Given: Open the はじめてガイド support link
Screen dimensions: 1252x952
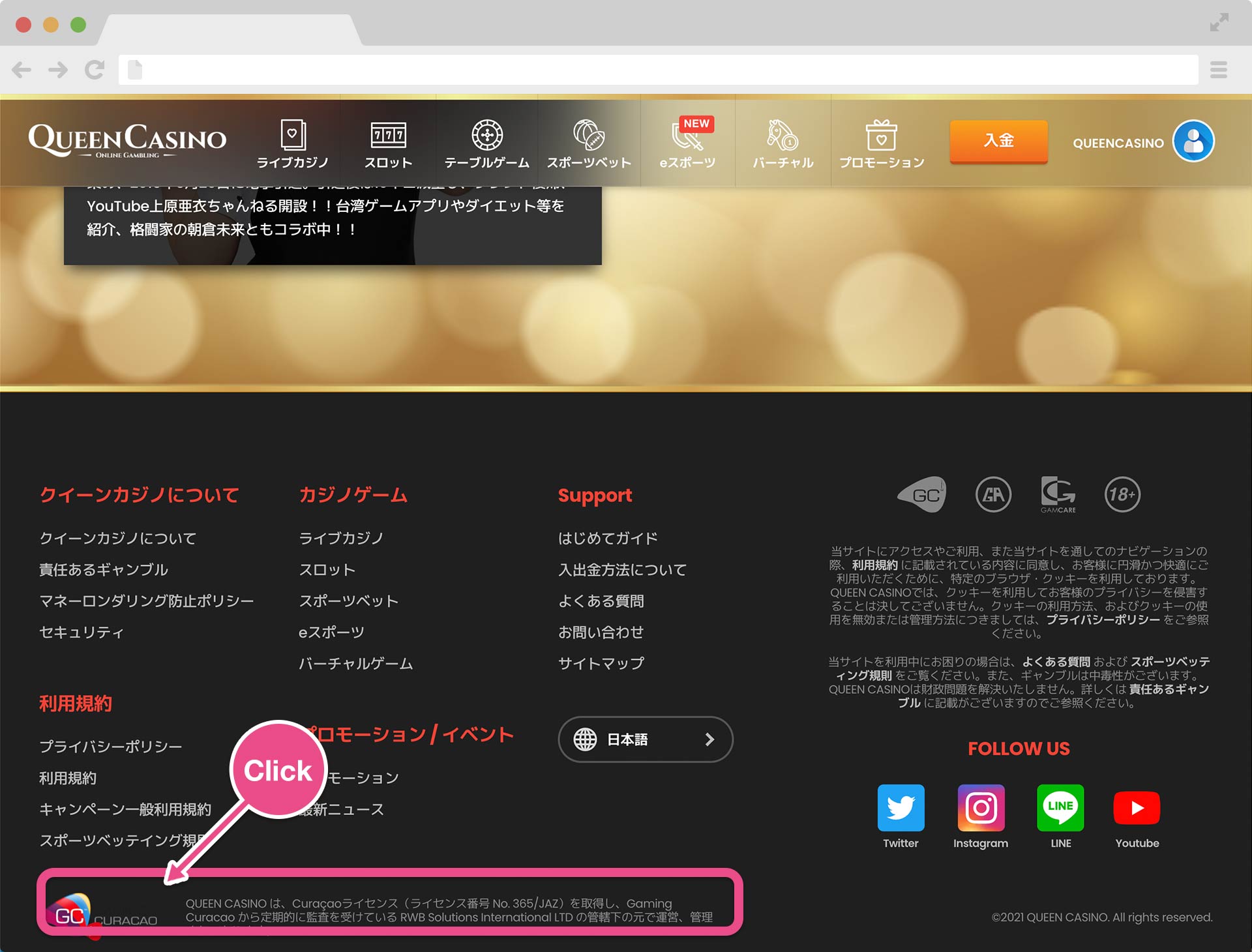Looking at the screenshot, I should 608,538.
